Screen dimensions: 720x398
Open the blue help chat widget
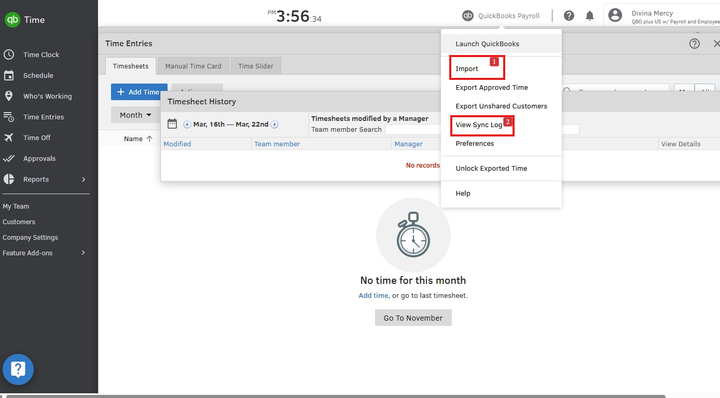(x=18, y=369)
